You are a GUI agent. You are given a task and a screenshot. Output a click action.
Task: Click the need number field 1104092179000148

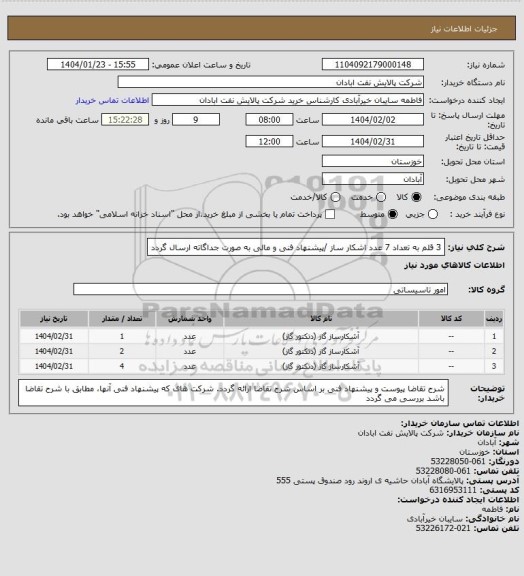(x=373, y=64)
